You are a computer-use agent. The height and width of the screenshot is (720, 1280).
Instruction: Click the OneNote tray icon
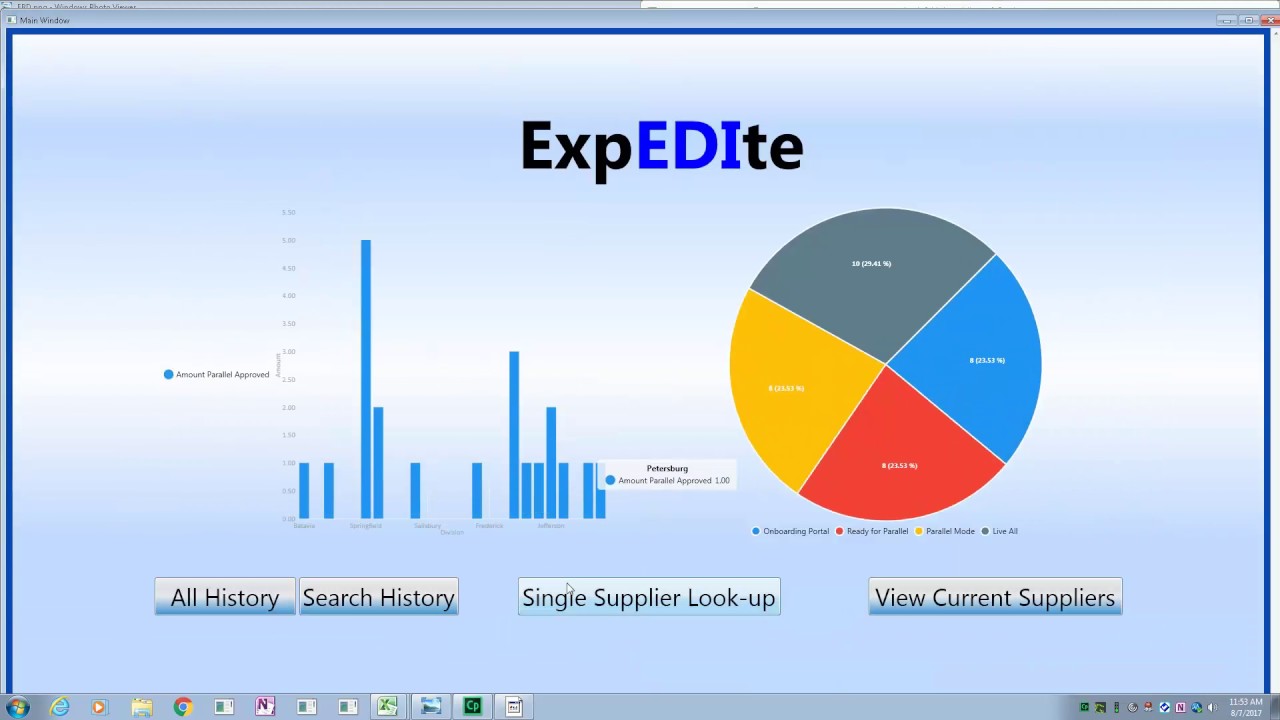1181,707
